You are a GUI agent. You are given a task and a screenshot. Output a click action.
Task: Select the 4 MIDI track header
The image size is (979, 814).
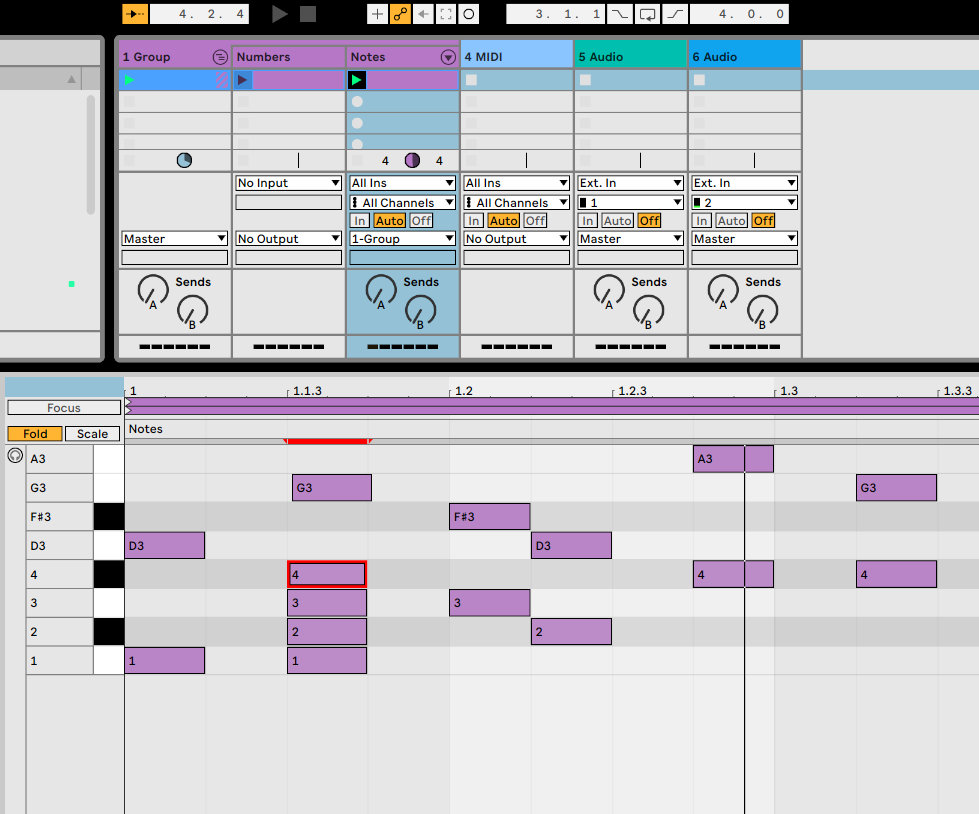pos(517,57)
